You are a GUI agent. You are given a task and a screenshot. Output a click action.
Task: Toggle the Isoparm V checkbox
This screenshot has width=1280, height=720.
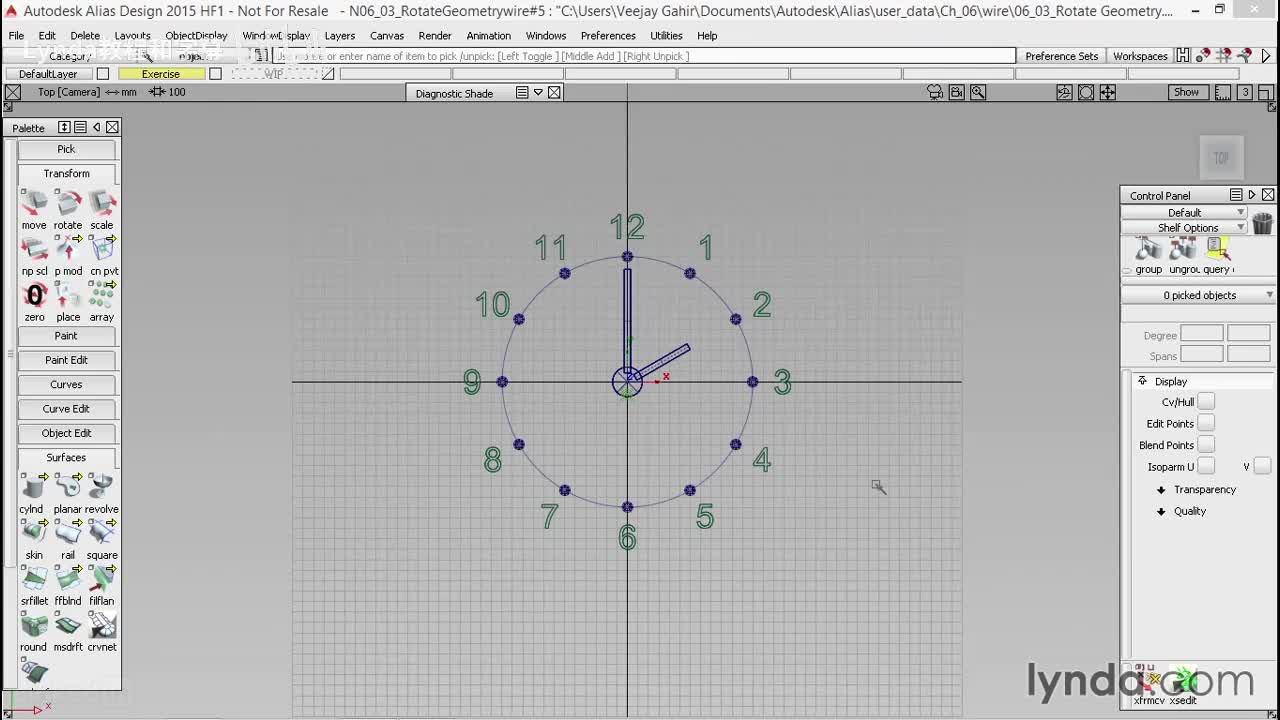1262,466
